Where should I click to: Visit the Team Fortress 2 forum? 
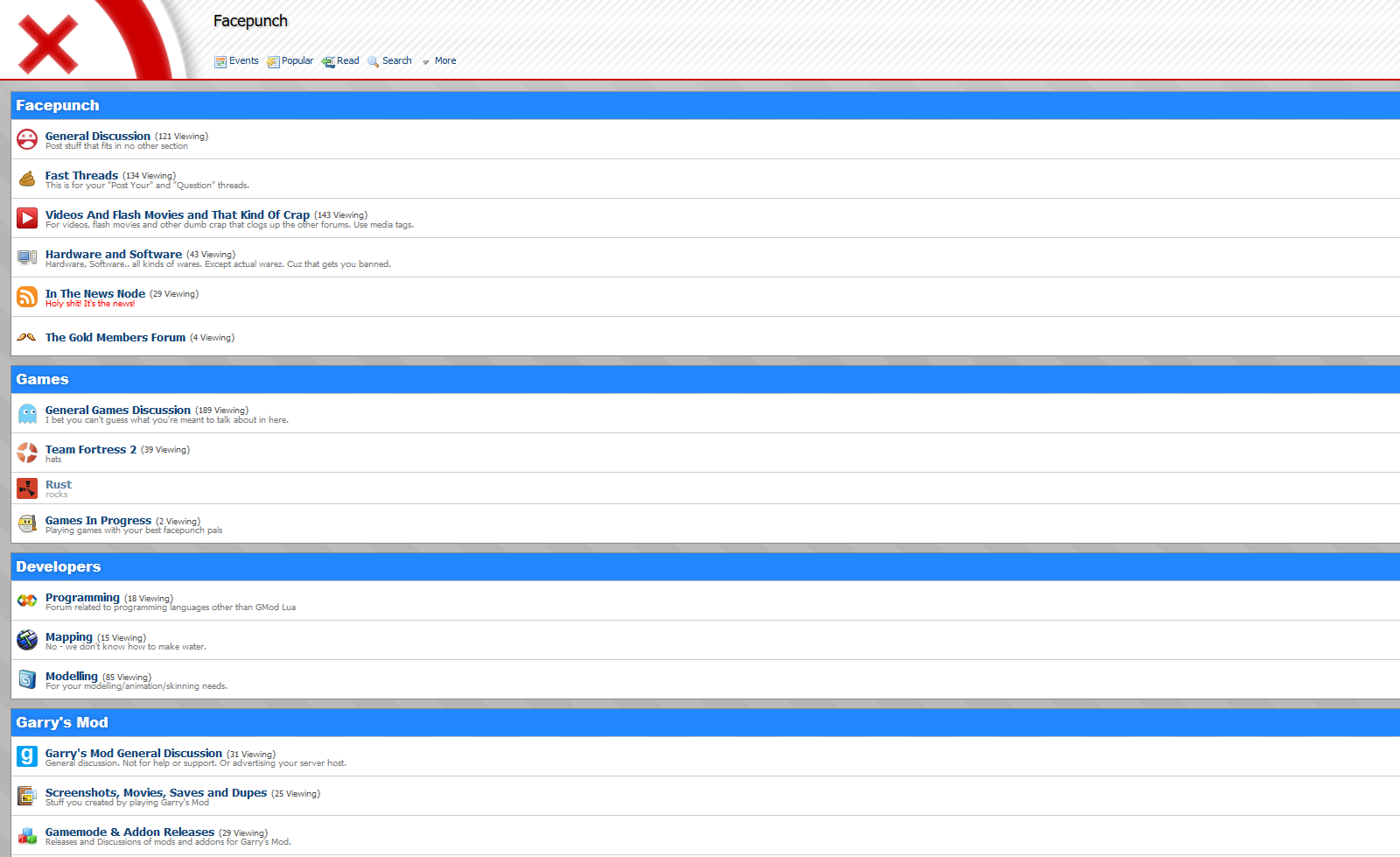91,449
